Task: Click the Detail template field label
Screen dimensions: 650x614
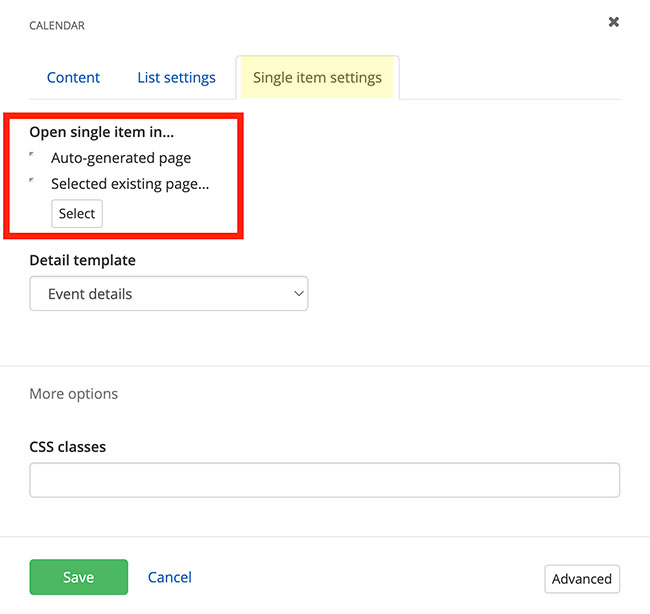Action: (82, 260)
